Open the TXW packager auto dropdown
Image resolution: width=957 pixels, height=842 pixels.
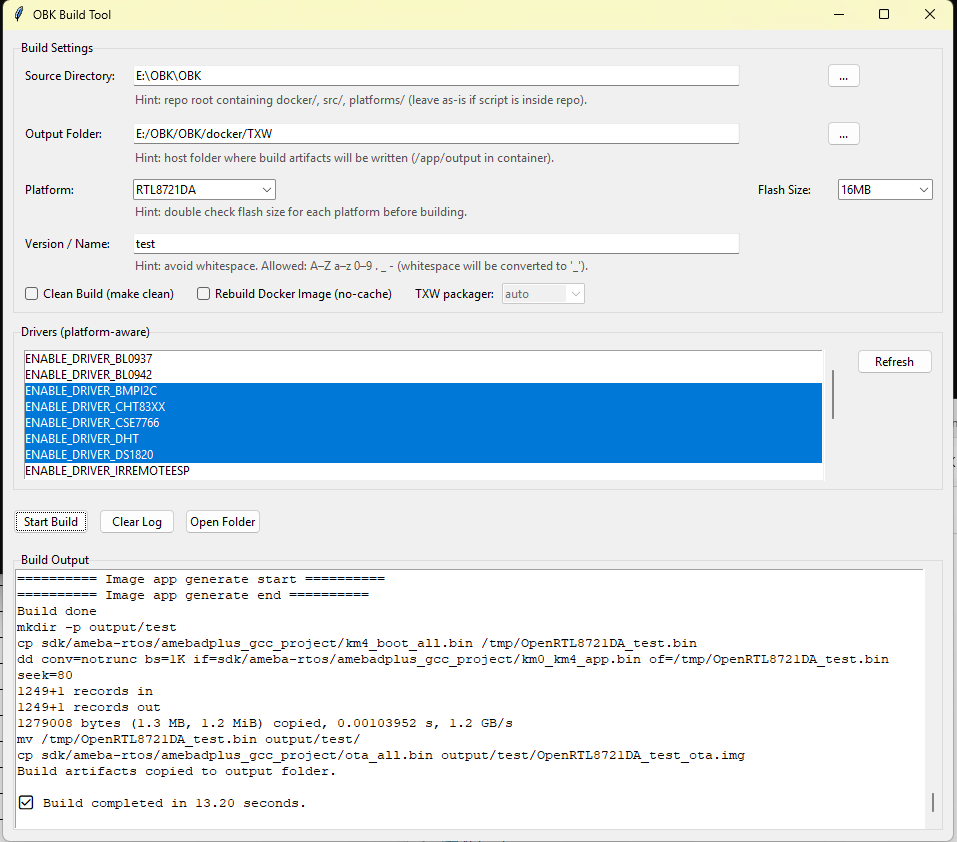pyautogui.click(x=543, y=294)
